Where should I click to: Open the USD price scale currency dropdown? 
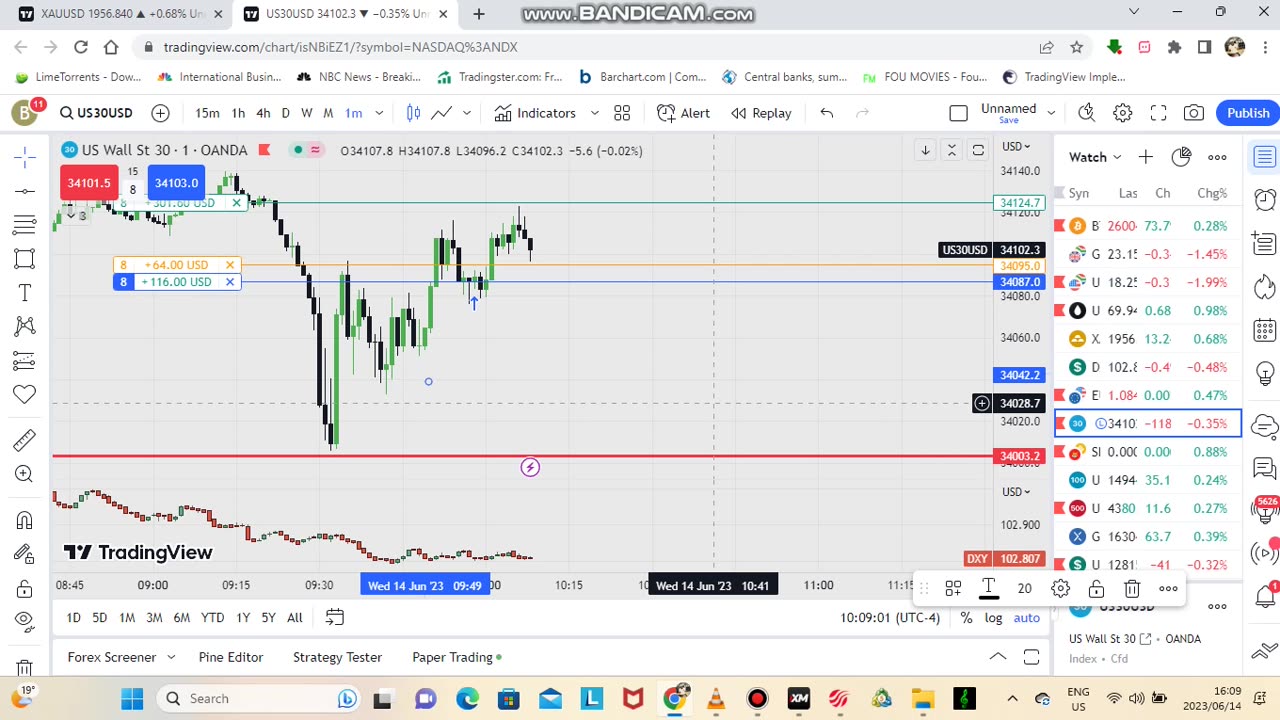point(1016,147)
